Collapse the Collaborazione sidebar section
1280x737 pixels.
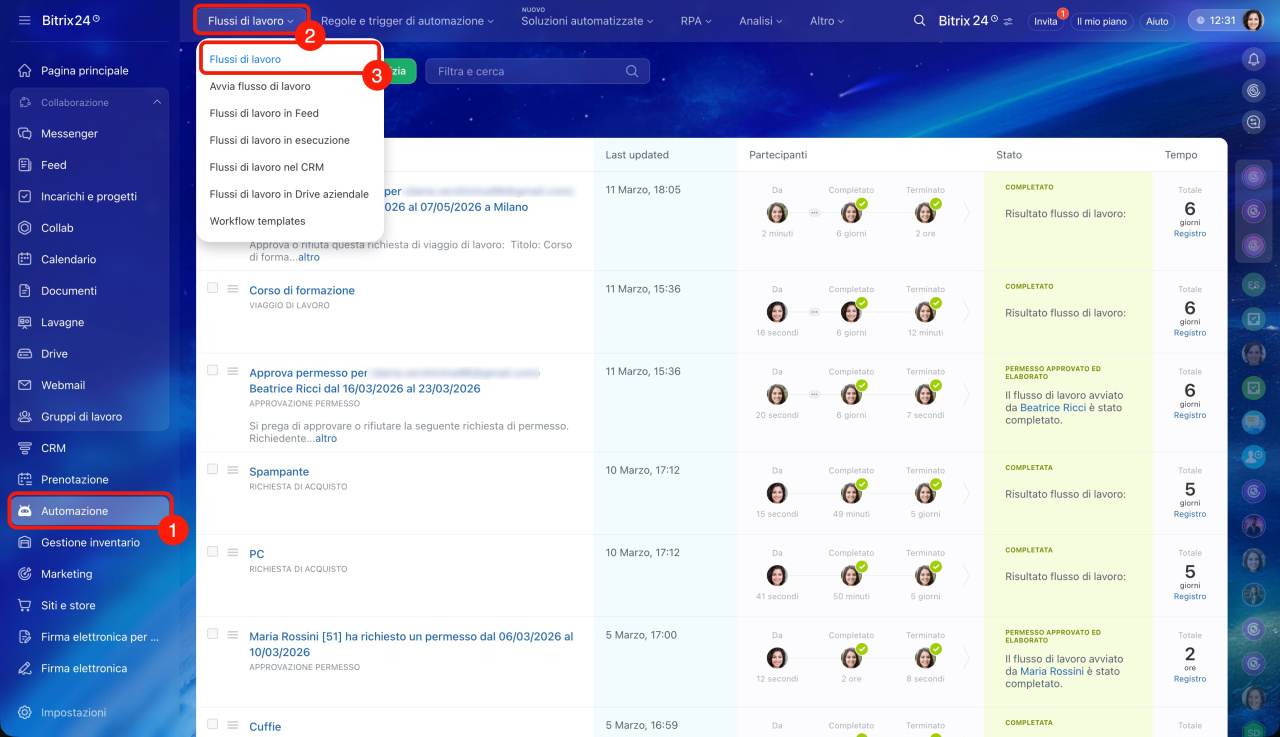coord(157,103)
